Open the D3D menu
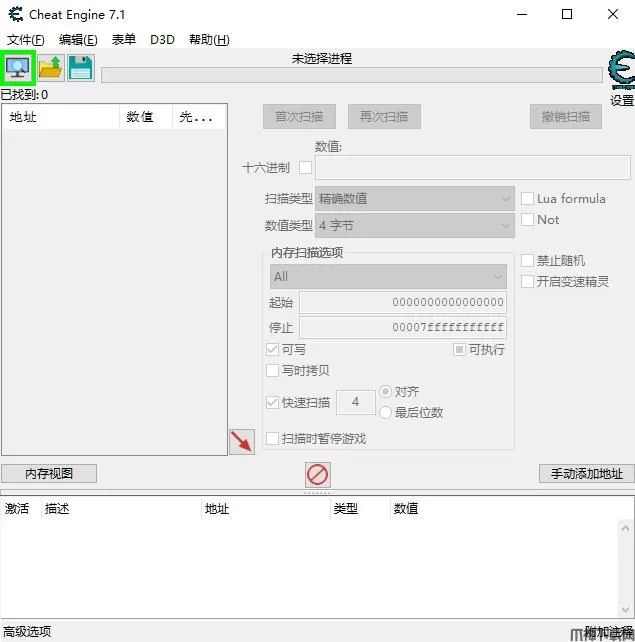Image resolution: width=635 pixels, height=642 pixels. (x=162, y=40)
